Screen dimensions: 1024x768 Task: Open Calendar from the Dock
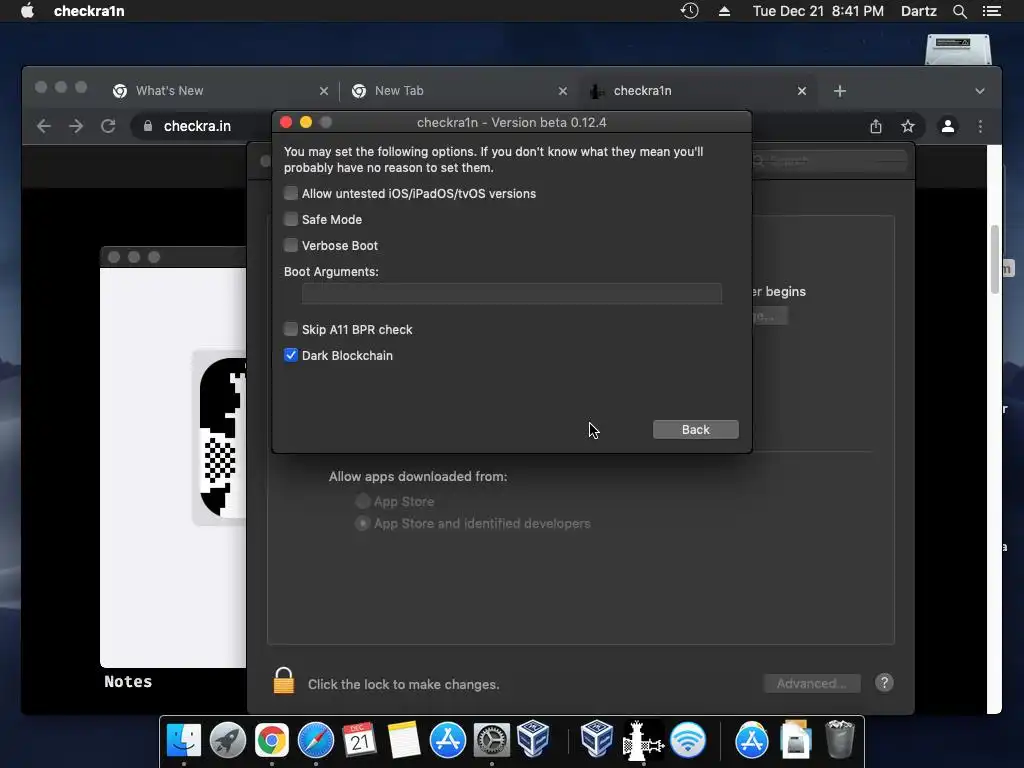point(359,740)
